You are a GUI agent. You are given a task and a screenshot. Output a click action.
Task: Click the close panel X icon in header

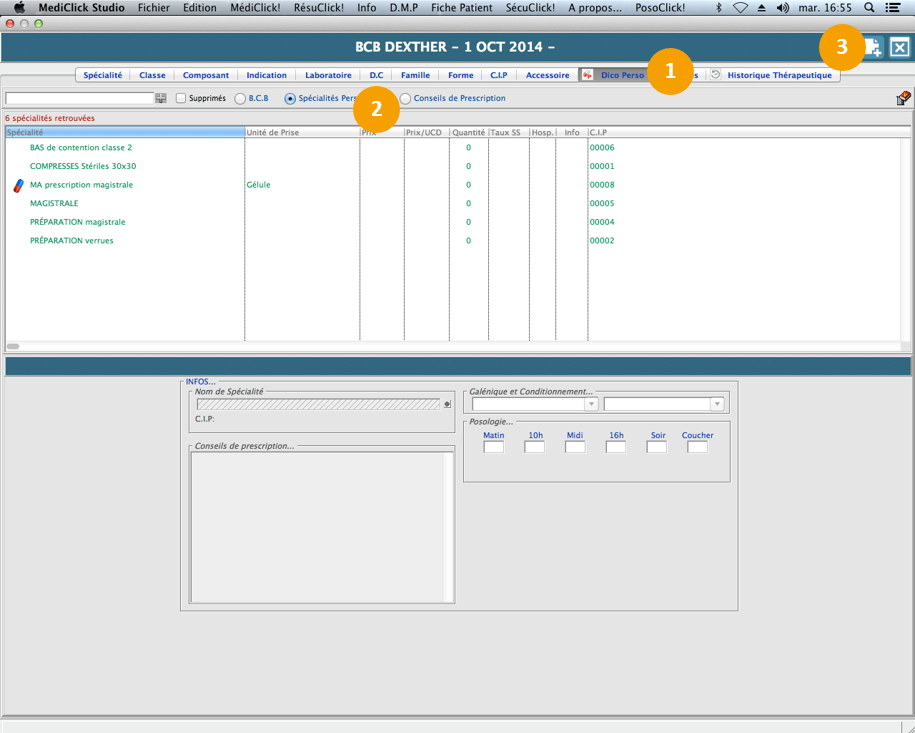[900, 47]
